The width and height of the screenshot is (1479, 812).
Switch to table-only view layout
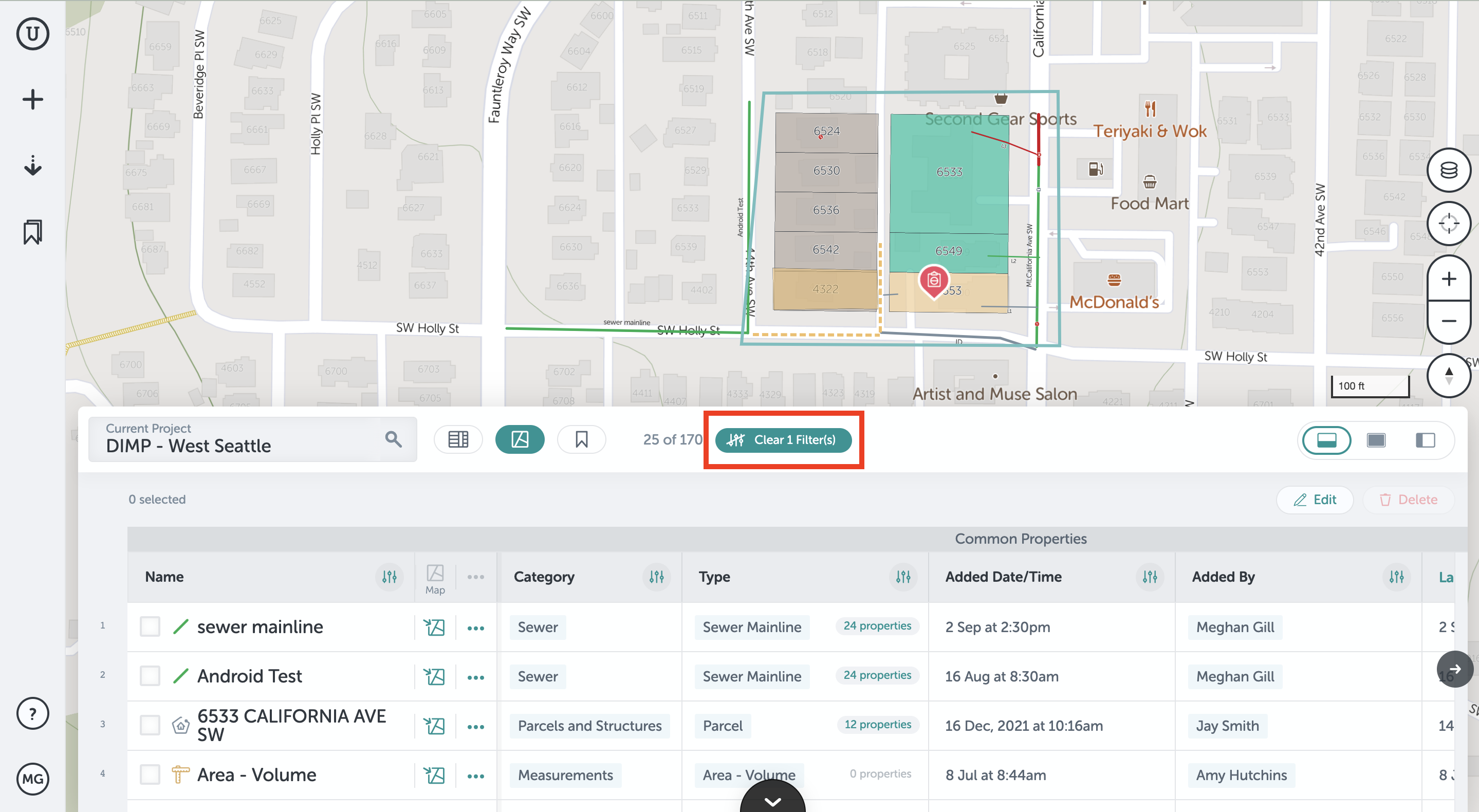(1376, 440)
